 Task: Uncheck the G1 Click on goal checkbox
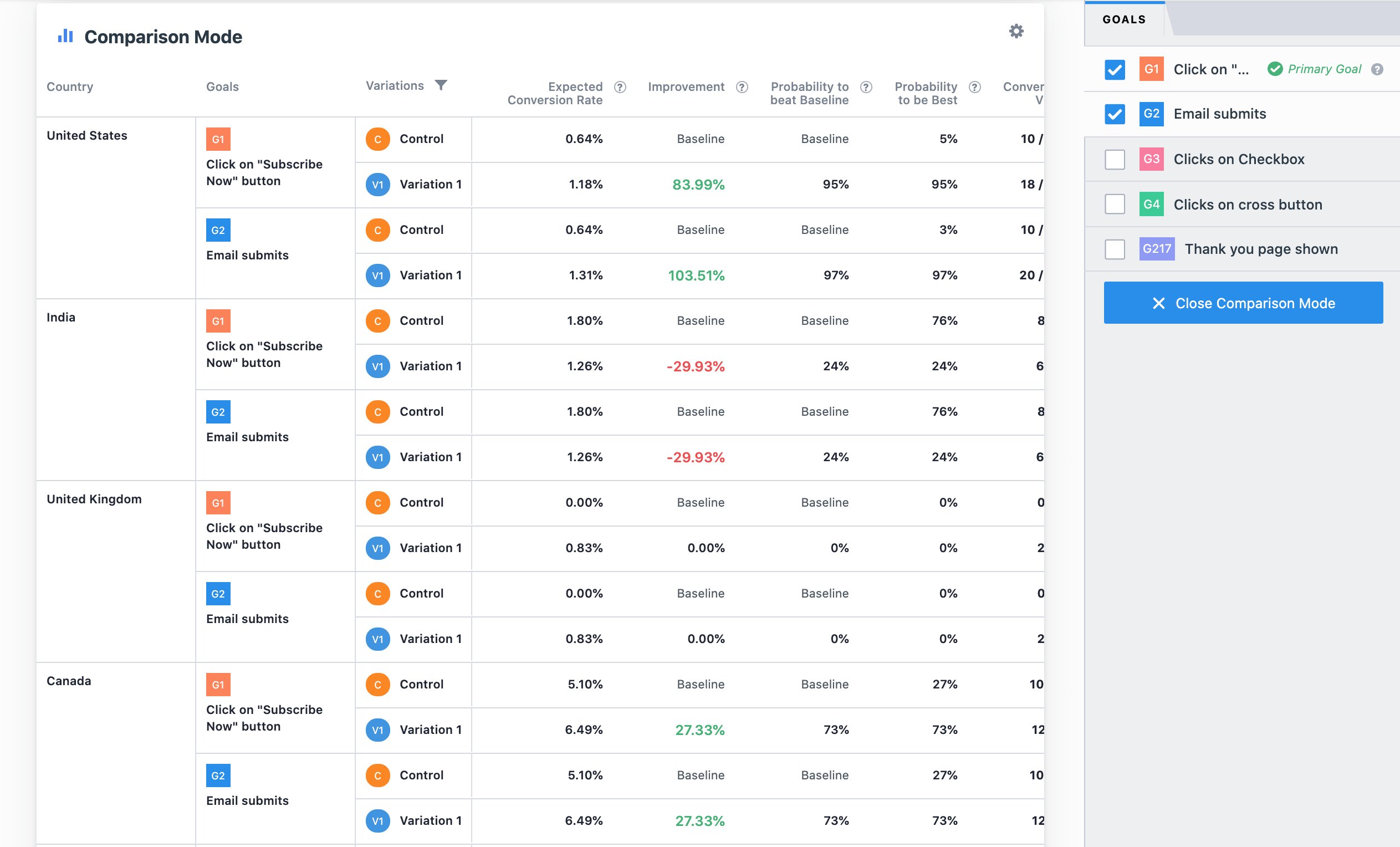coord(1115,69)
